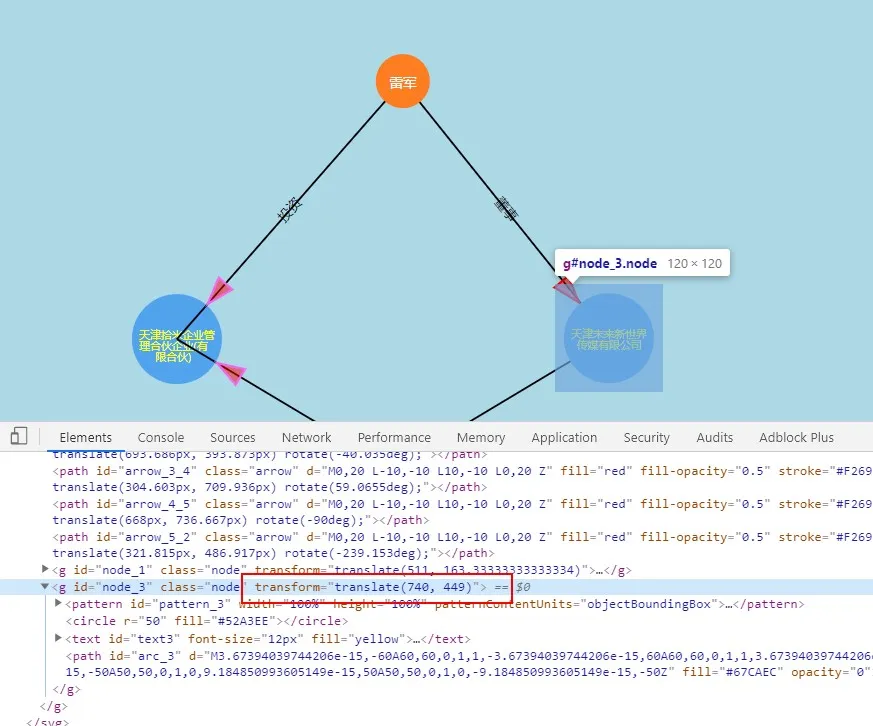Open the Memory tab
The image size is (873, 726).
481,438
